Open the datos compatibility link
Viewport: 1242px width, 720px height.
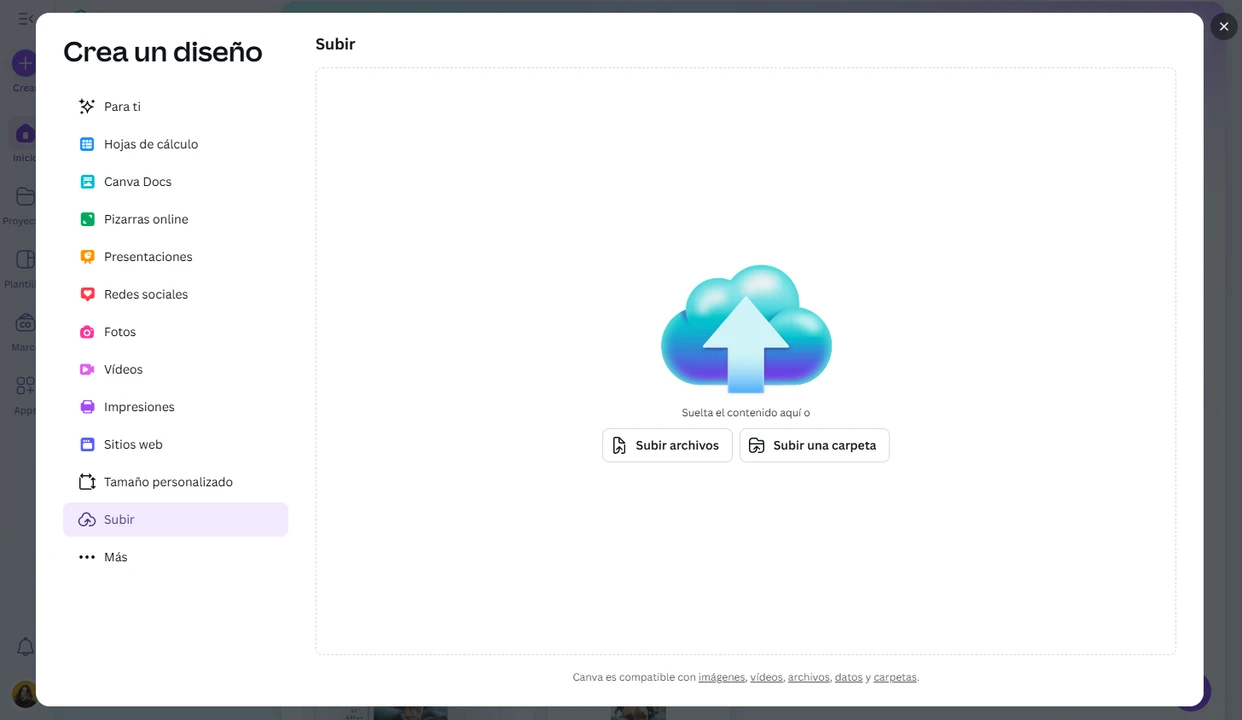point(848,677)
